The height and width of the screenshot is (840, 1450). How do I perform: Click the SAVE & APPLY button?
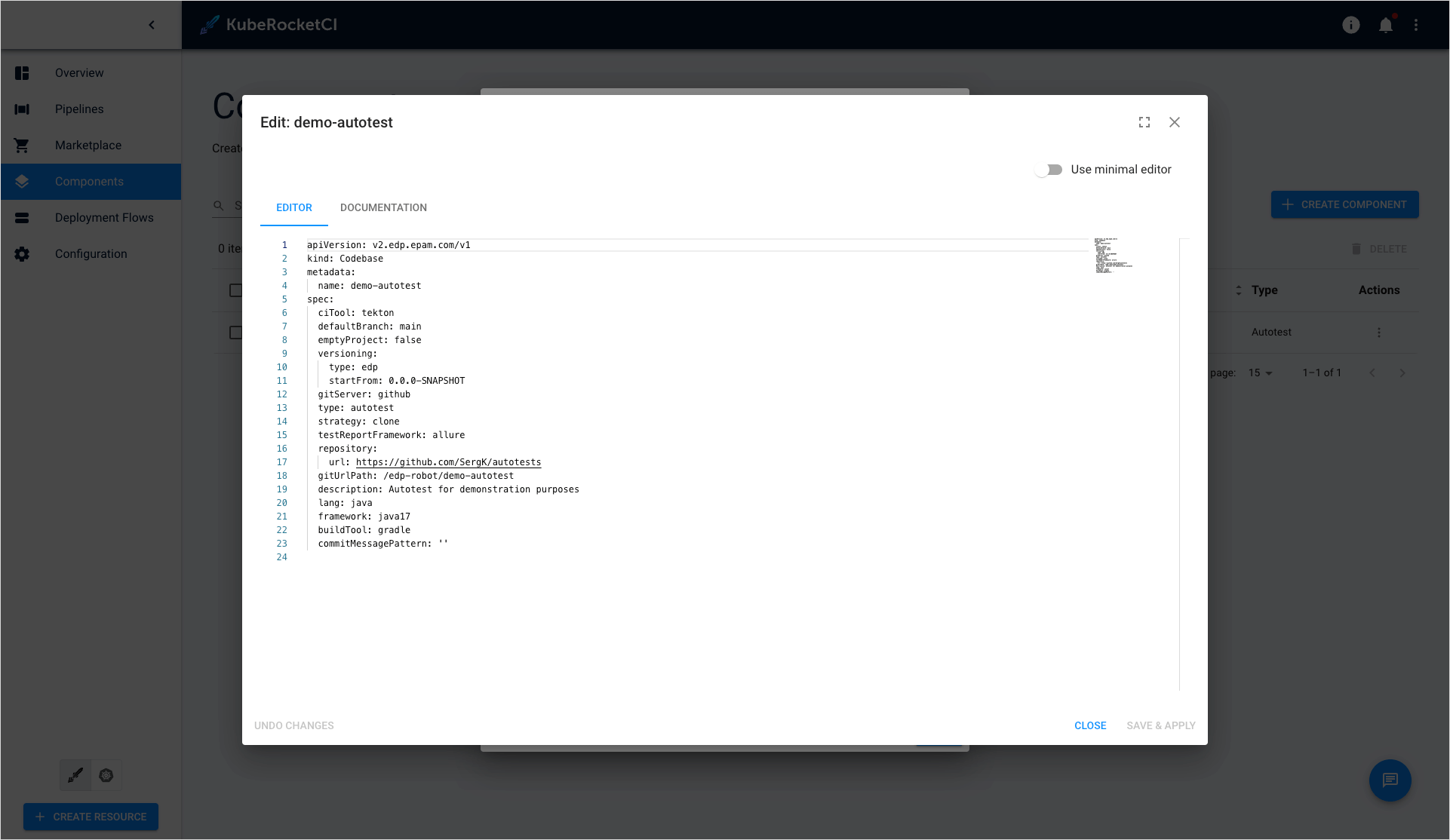point(1161,725)
